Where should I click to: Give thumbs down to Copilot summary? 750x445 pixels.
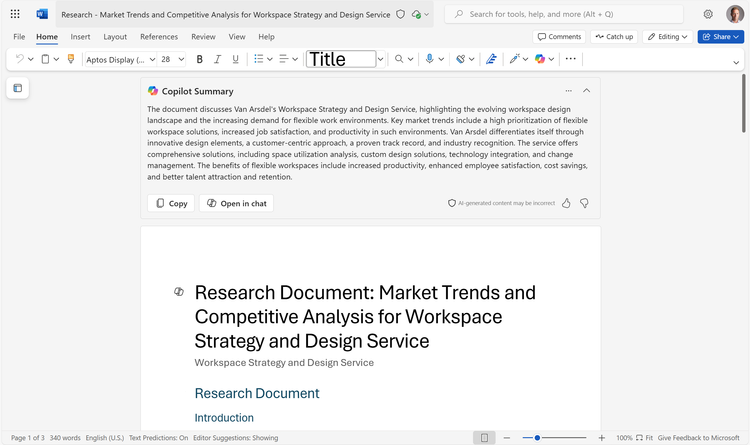(x=584, y=203)
